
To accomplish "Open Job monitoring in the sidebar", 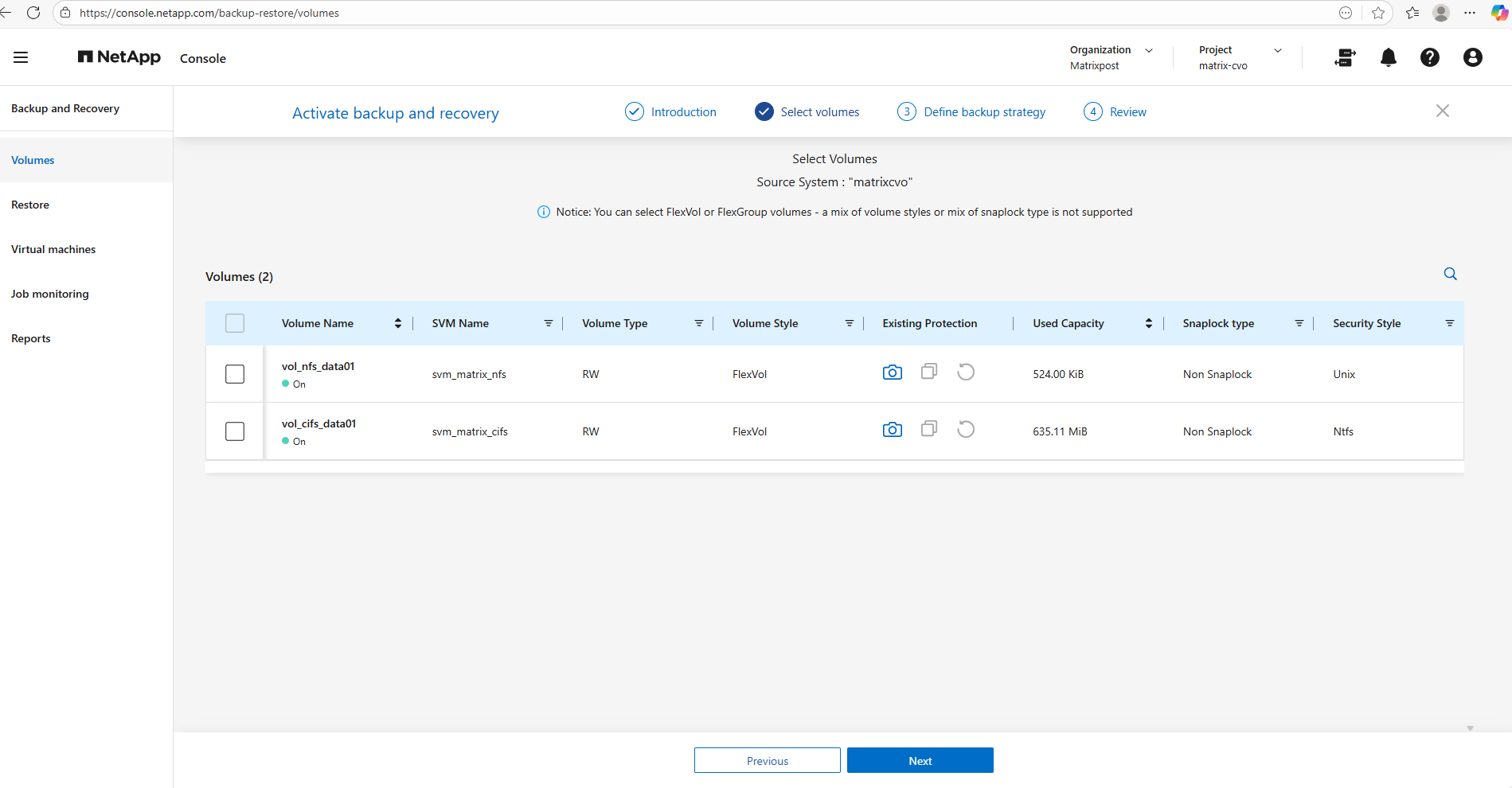I will click(x=50, y=294).
